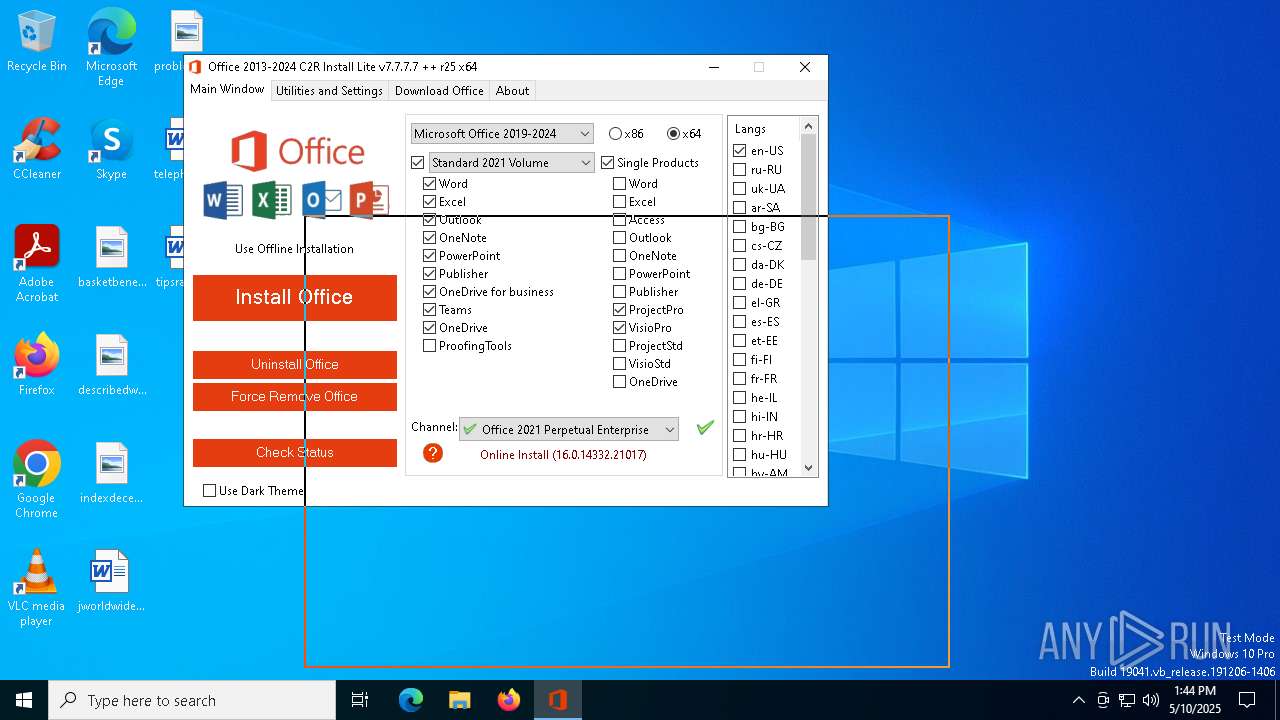Click the volume icon in system tray

point(1151,700)
